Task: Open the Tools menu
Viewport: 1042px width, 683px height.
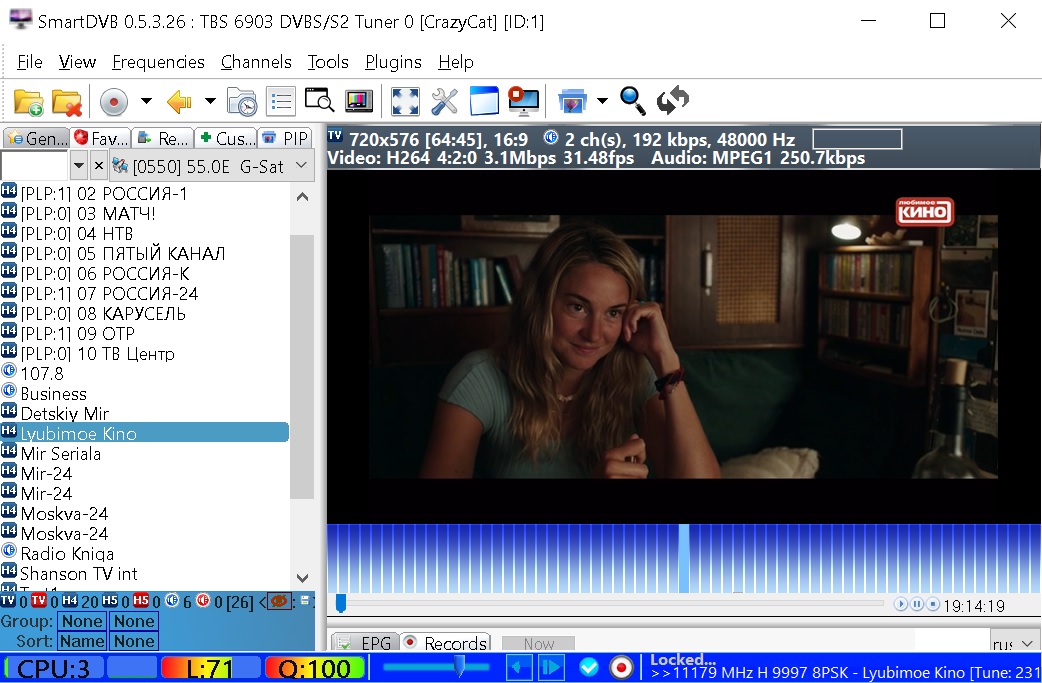Action: pos(328,62)
